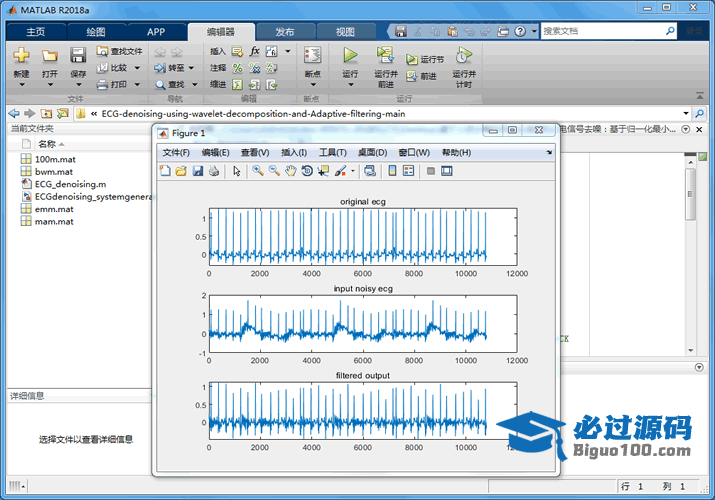
Task: Switch to the Plots tab
Action: click(x=96, y=32)
